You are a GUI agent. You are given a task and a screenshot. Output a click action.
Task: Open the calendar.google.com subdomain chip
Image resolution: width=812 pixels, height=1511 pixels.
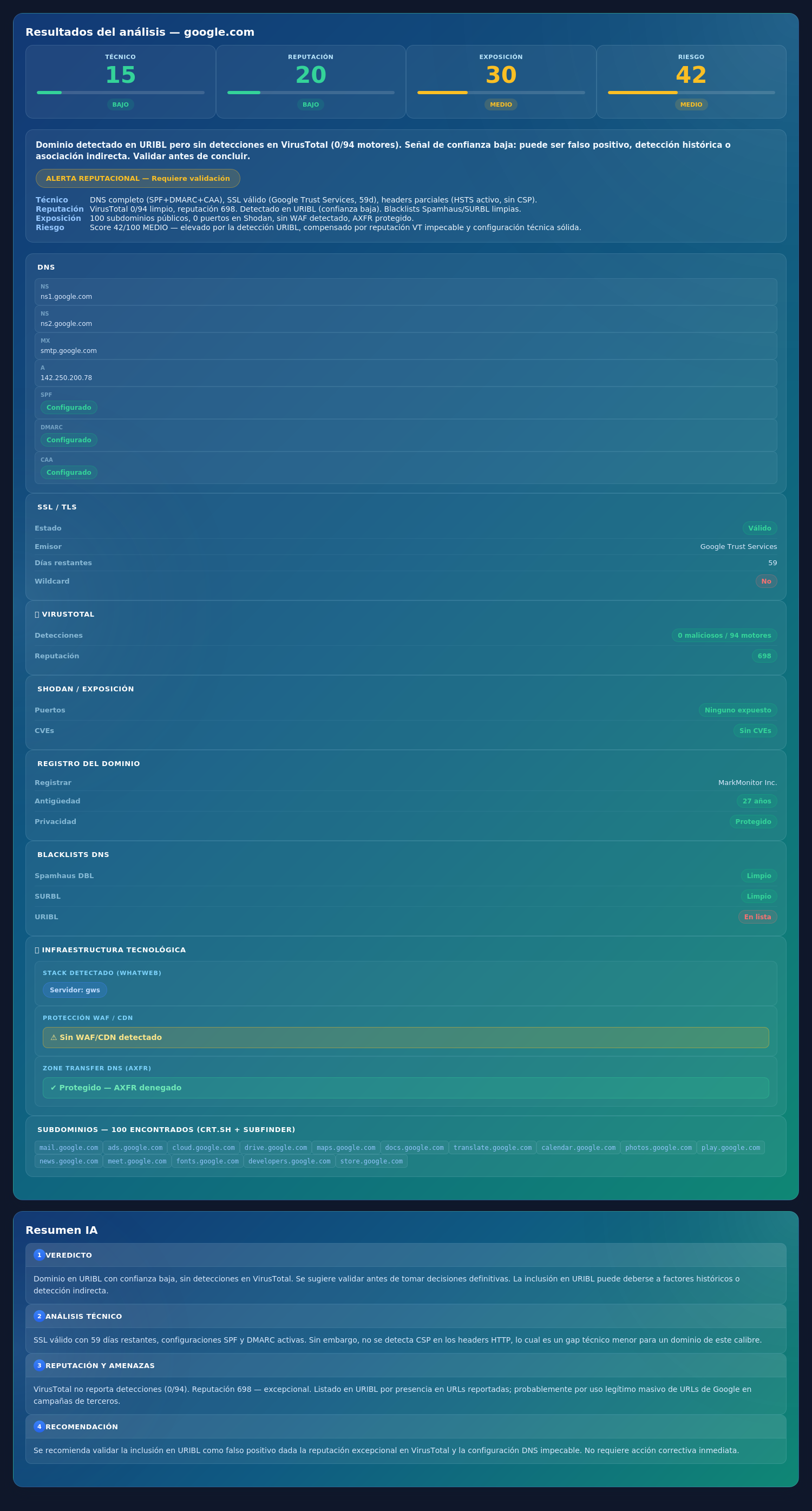pos(579,1147)
